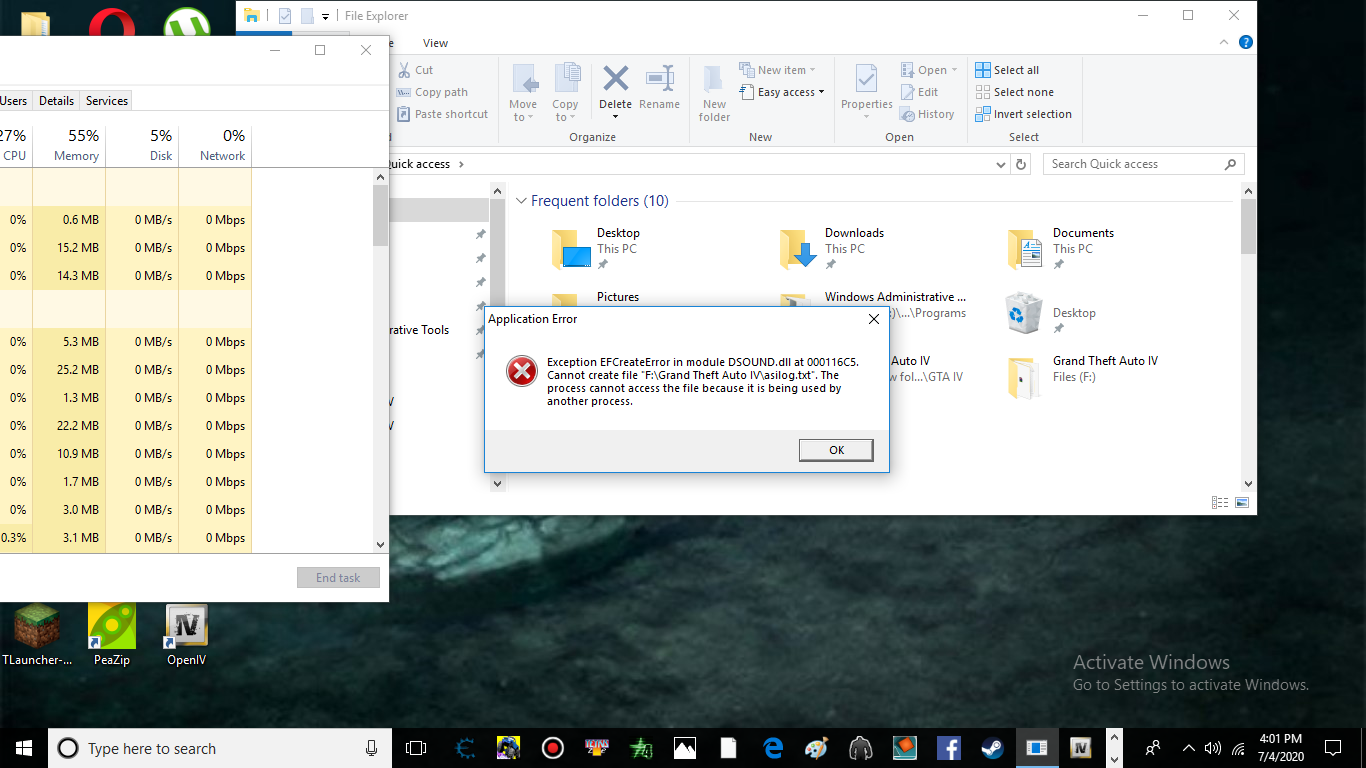Open the notification Action Center
Viewport: 1366px width, 768px height.
click(x=1332, y=748)
